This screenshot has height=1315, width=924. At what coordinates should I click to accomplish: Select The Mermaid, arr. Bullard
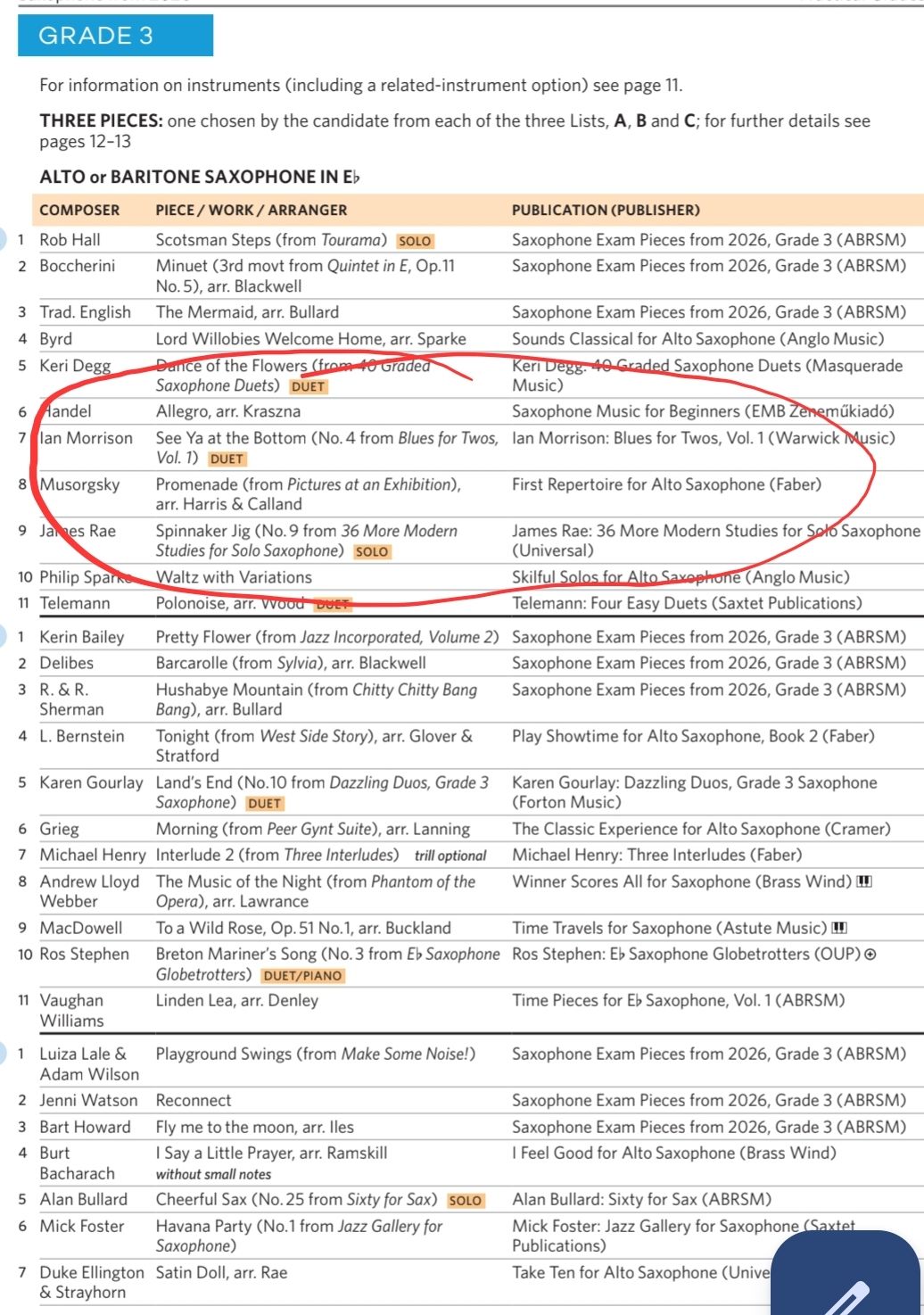247,312
